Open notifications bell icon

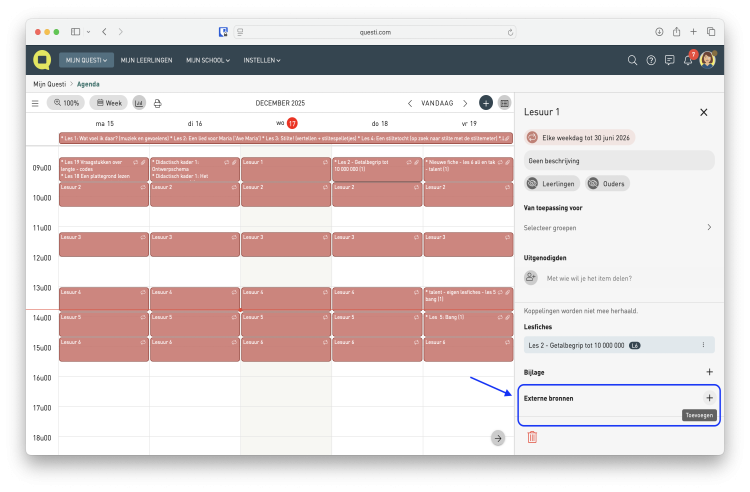688,60
